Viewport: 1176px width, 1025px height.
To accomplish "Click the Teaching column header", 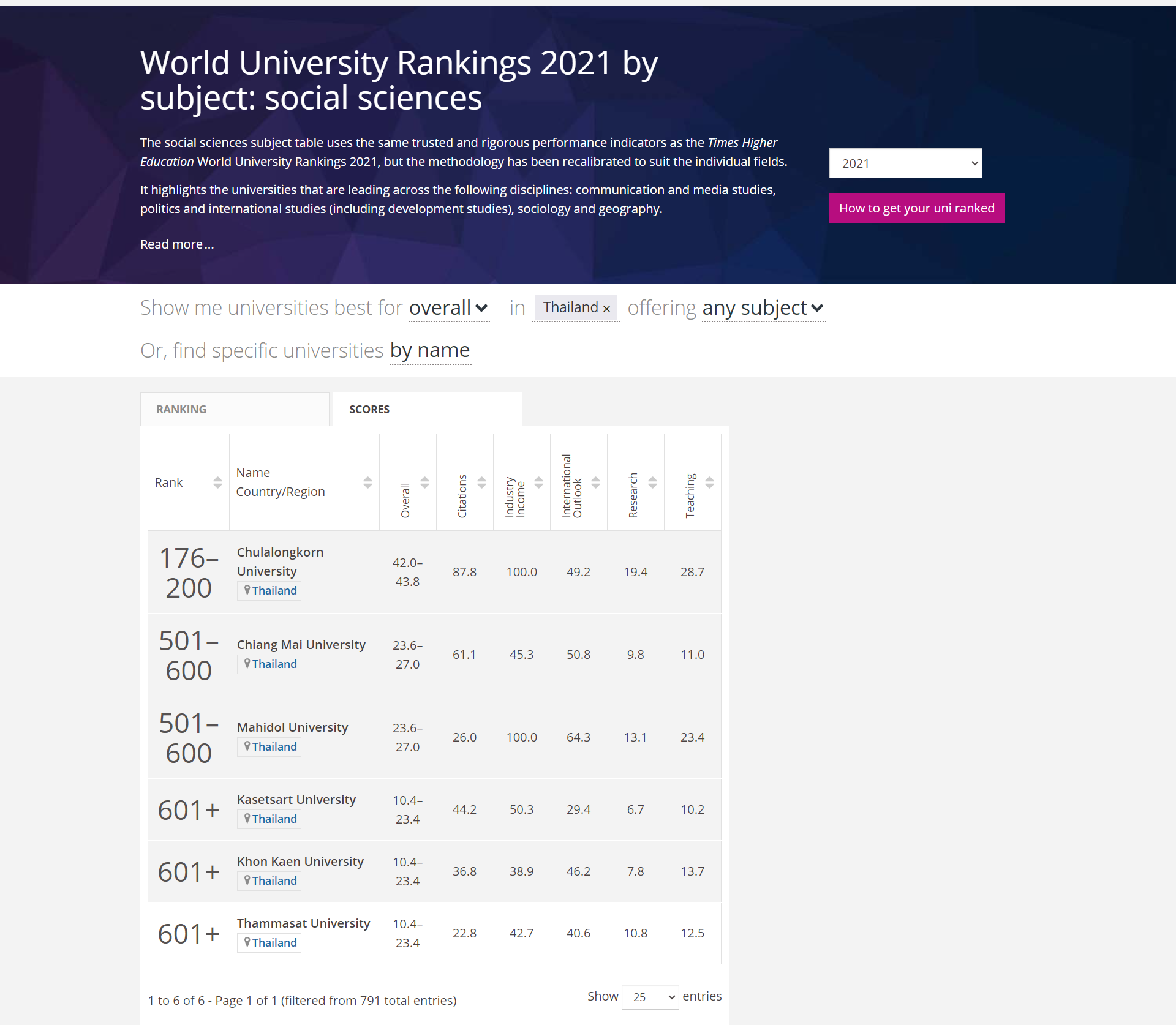I will 692,482.
